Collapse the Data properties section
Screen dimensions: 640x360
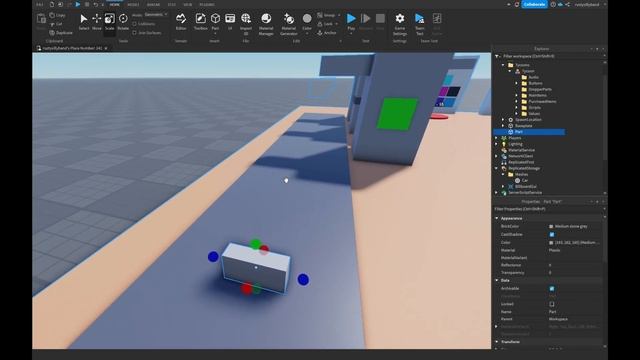pos(497,280)
